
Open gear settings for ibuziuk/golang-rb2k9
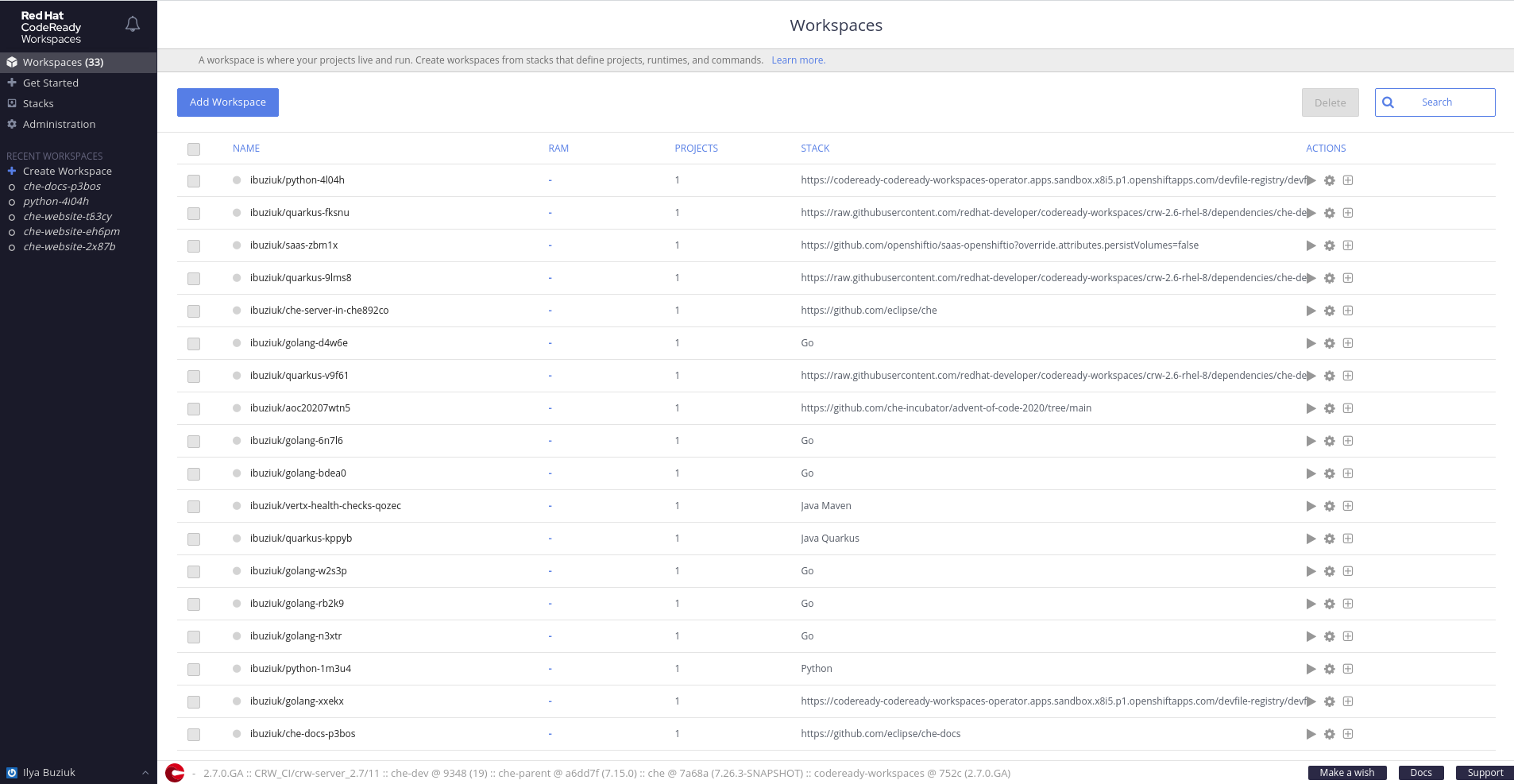(1330, 604)
